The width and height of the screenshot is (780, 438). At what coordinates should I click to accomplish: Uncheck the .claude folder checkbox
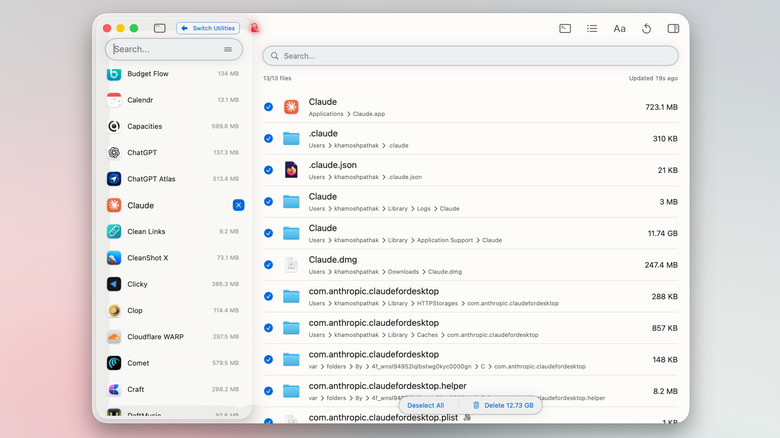pyautogui.click(x=269, y=138)
